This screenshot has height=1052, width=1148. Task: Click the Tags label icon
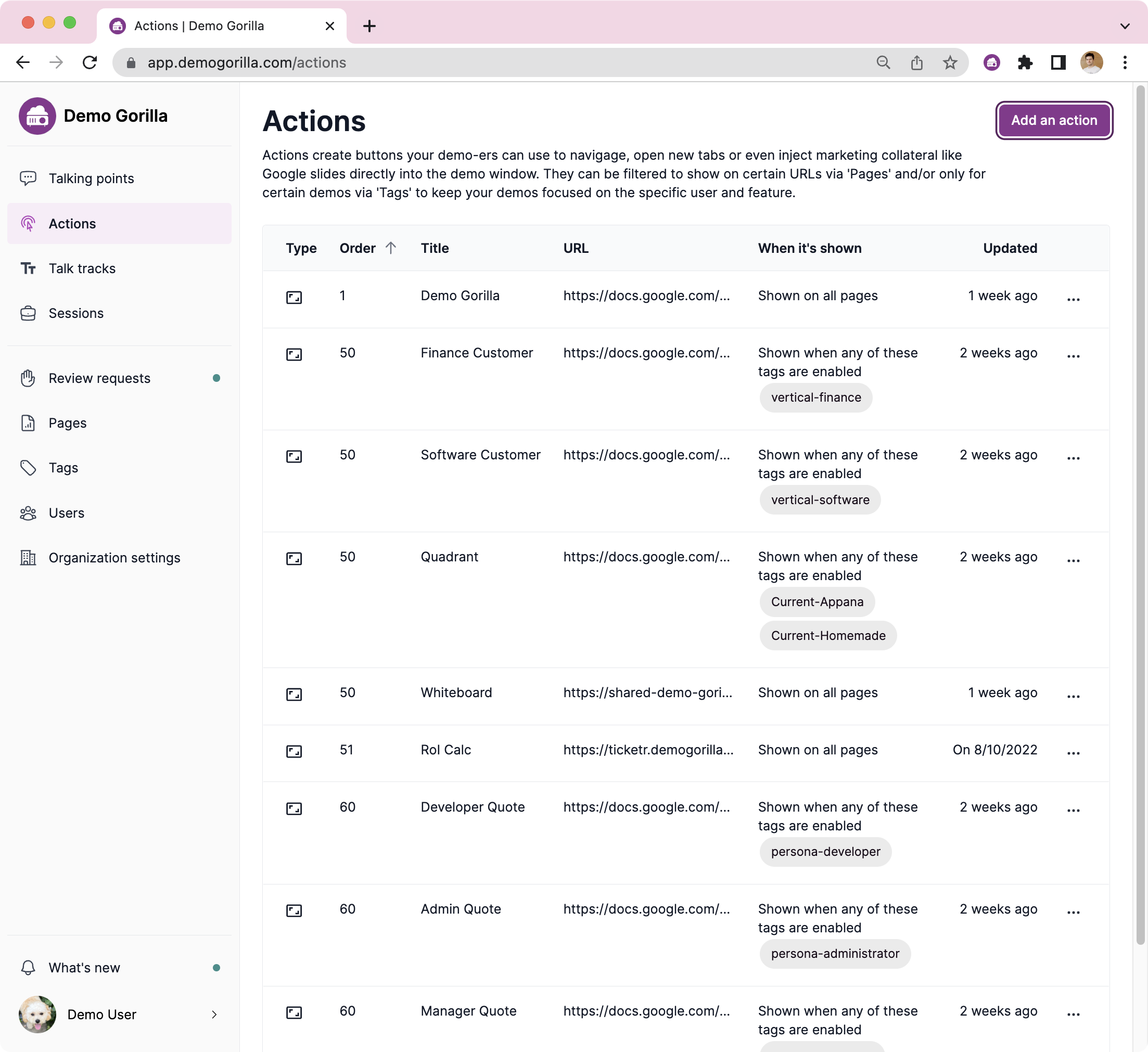pyautogui.click(x=28, y=468)
